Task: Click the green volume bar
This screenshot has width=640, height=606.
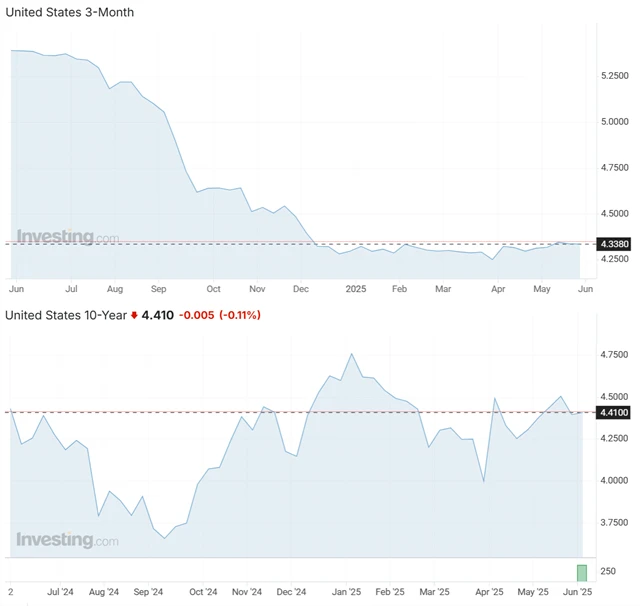Action: pos(581,572)
